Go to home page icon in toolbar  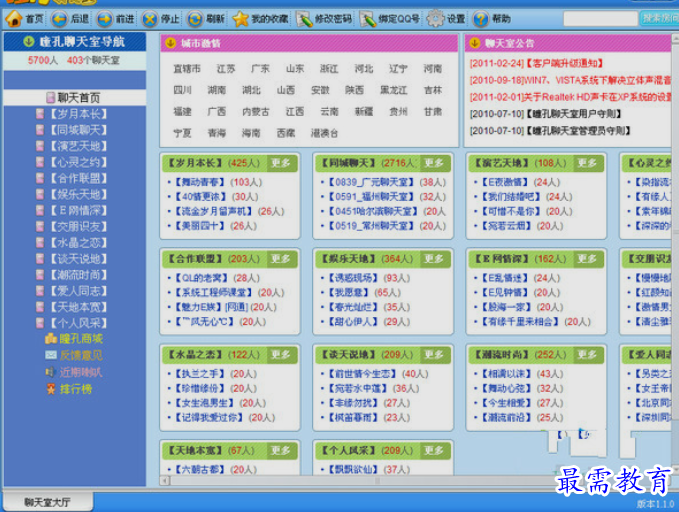tap(13, 19)
